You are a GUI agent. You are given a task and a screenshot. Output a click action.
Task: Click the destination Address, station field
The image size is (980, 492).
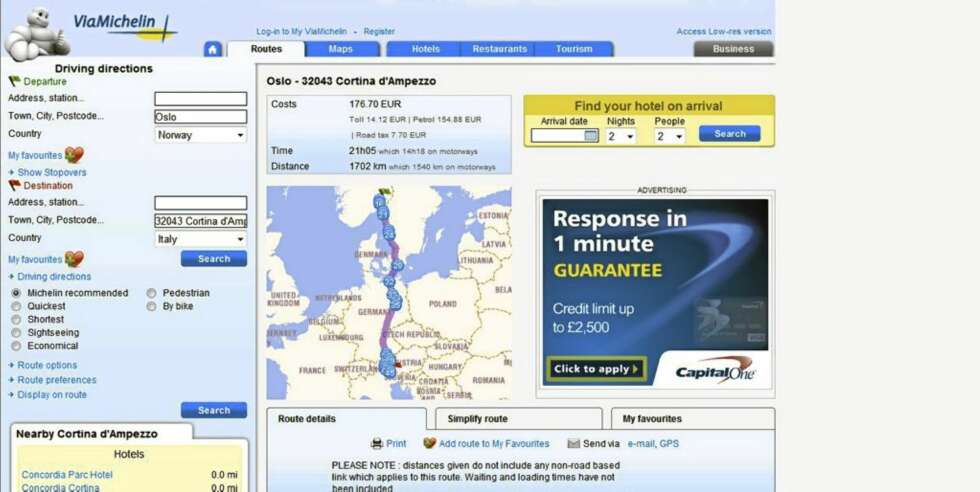[201, 203]
